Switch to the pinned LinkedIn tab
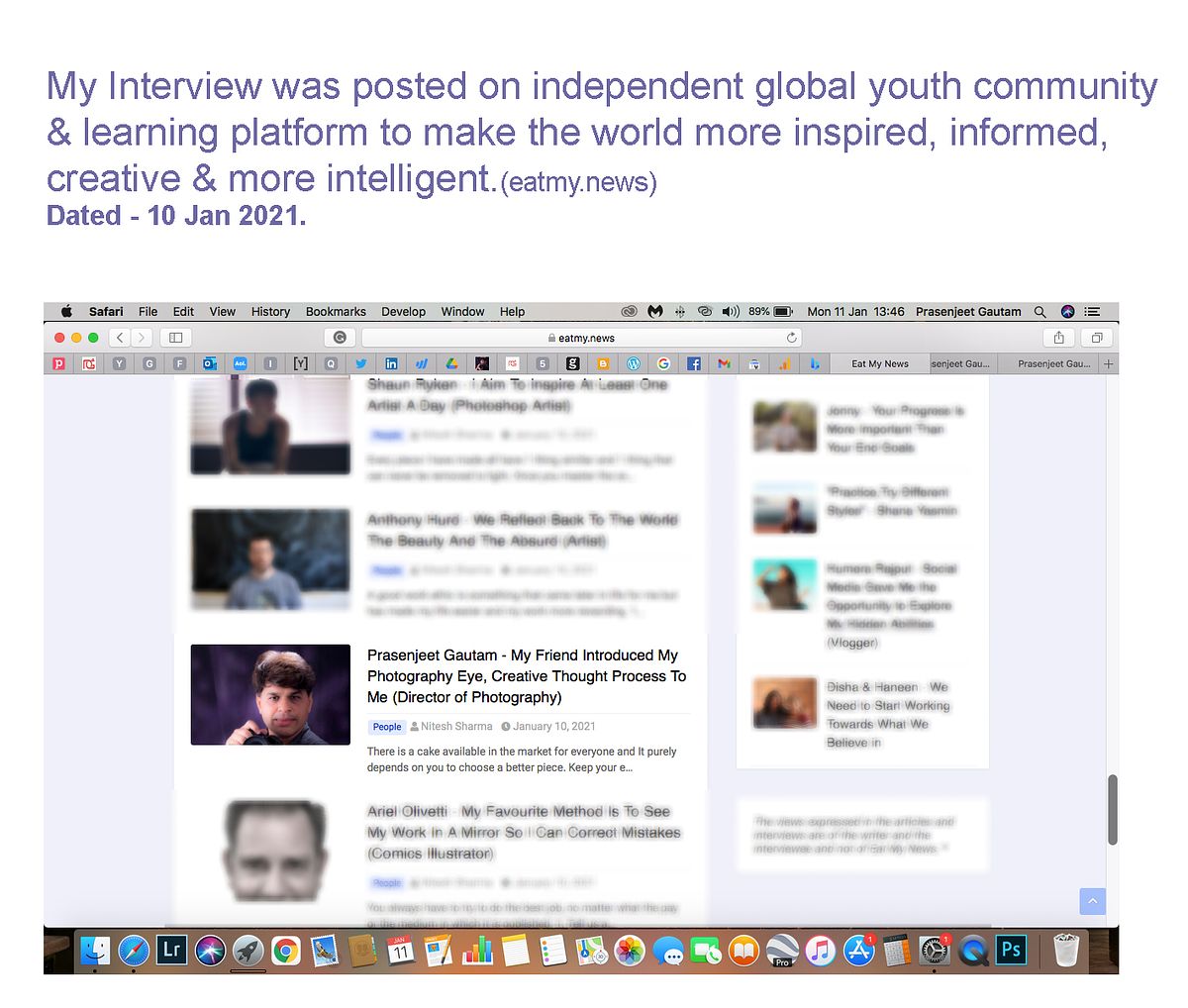Viewport: 1188px width, 1008px height. pyautogui.click(x=391, y=364)
